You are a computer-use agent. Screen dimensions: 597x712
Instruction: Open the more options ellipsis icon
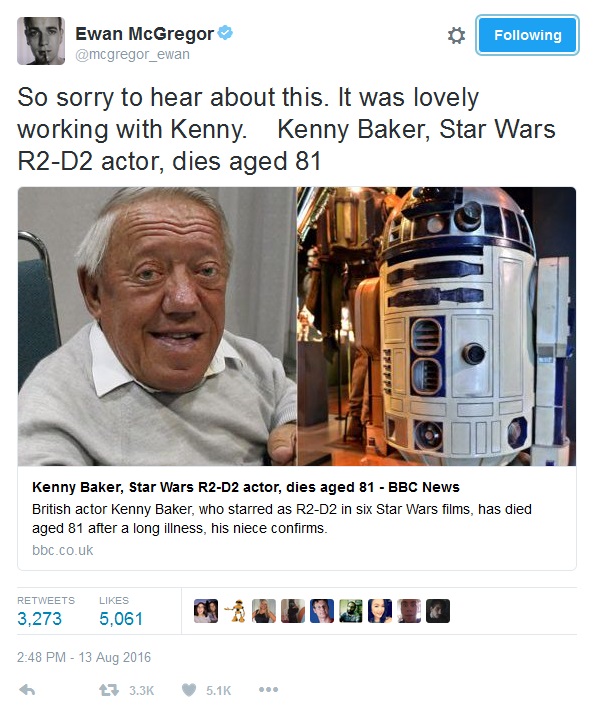268,690
